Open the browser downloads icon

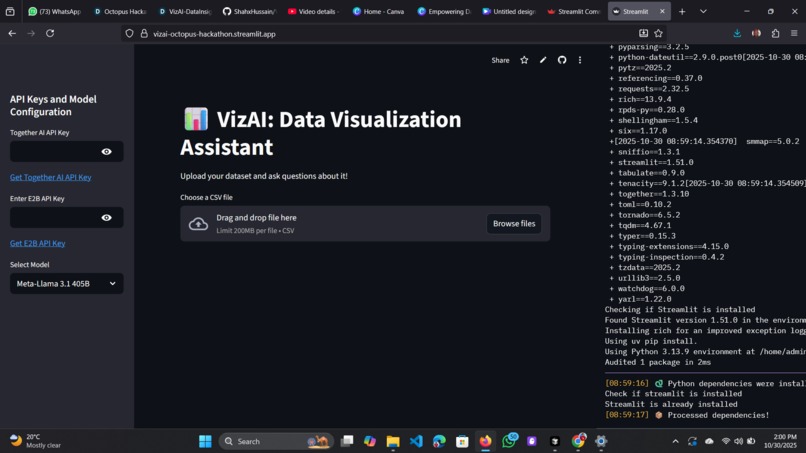(737, 33)
